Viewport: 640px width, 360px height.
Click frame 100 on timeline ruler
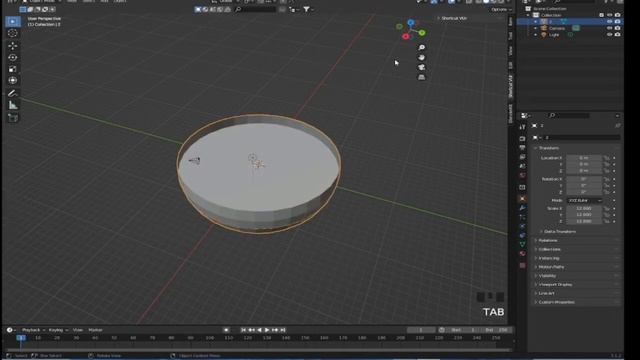[x=209, y=338]
